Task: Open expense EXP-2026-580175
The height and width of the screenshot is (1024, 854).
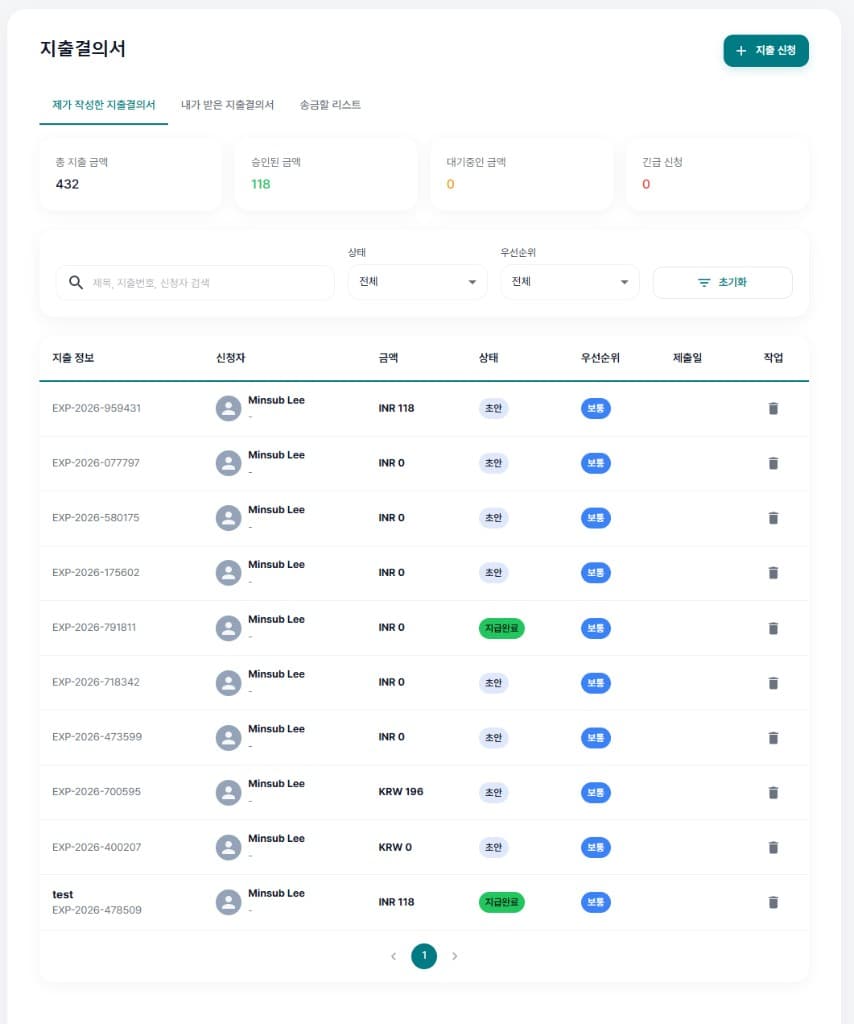Action: coord(96,518)
